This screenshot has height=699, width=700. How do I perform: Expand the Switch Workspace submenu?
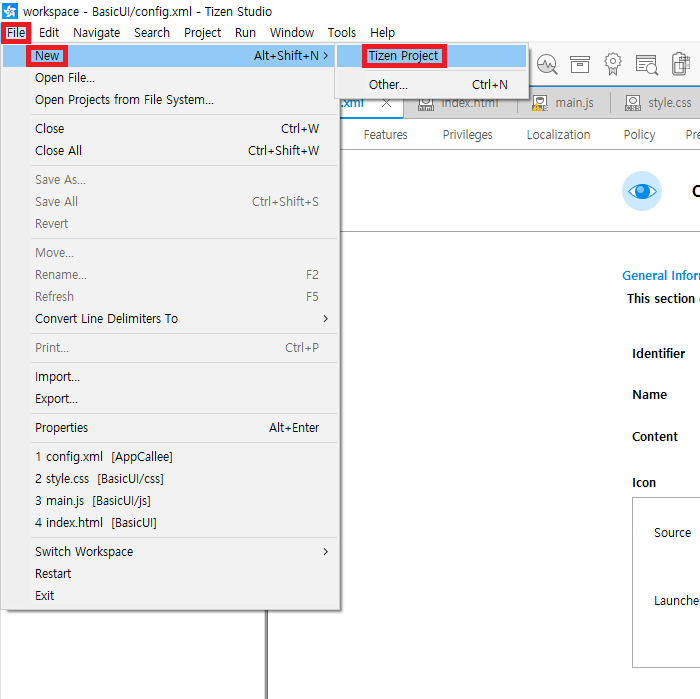326,552
